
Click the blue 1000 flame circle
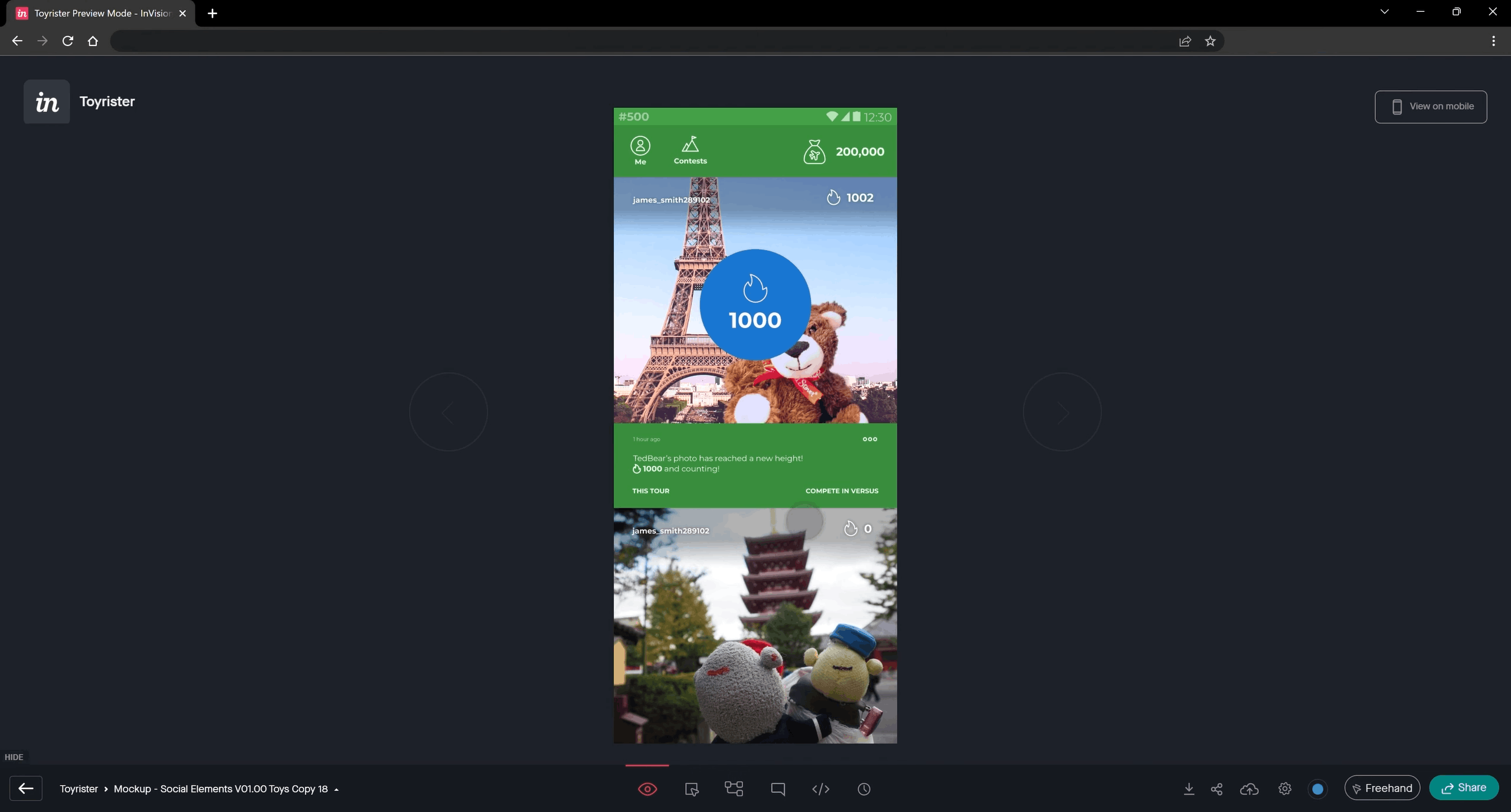pyautogui.click(x=755, y=304)
